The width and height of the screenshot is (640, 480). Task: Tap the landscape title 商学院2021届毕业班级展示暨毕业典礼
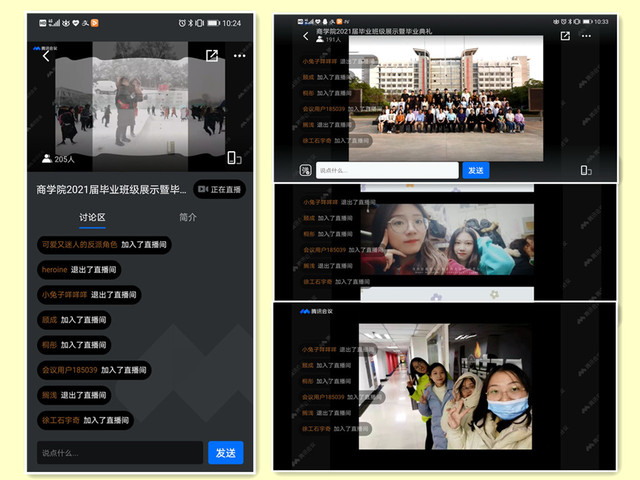[x=374, y=31]
